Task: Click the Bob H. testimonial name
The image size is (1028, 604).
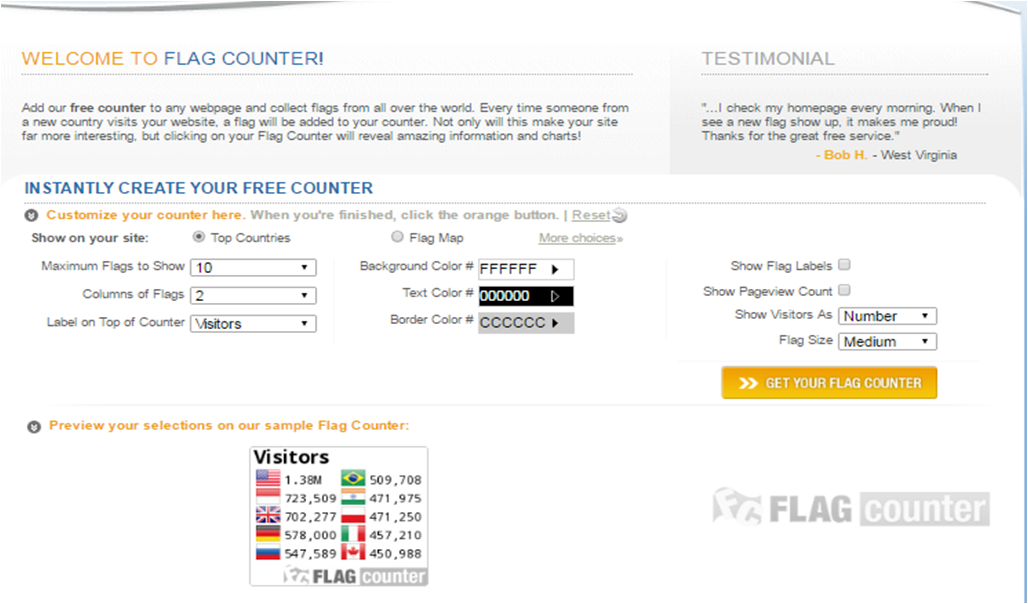Action: tap(845, 155)
